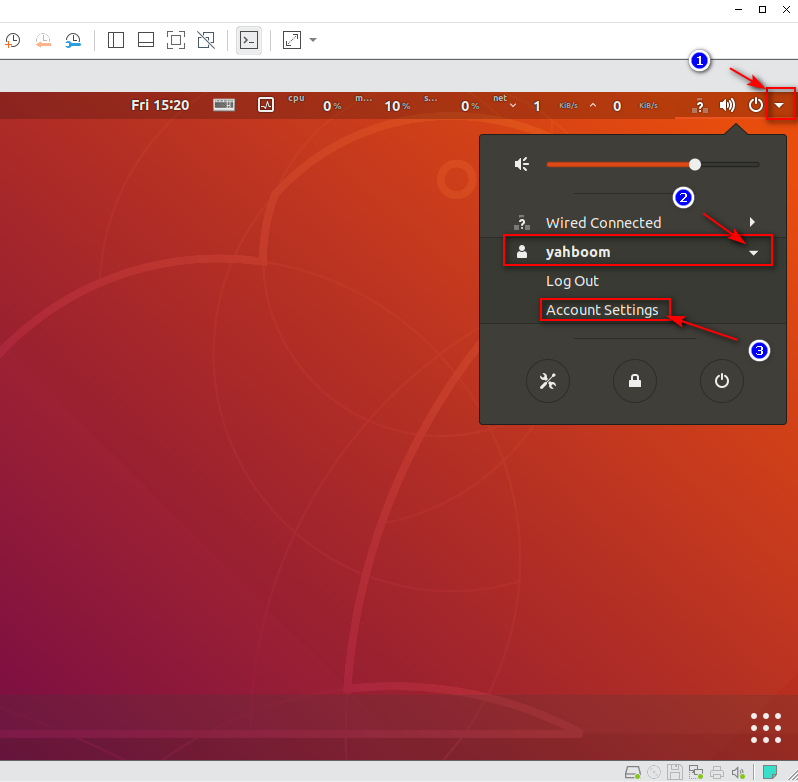Click the network adapter status icon

tap(696, 772)
